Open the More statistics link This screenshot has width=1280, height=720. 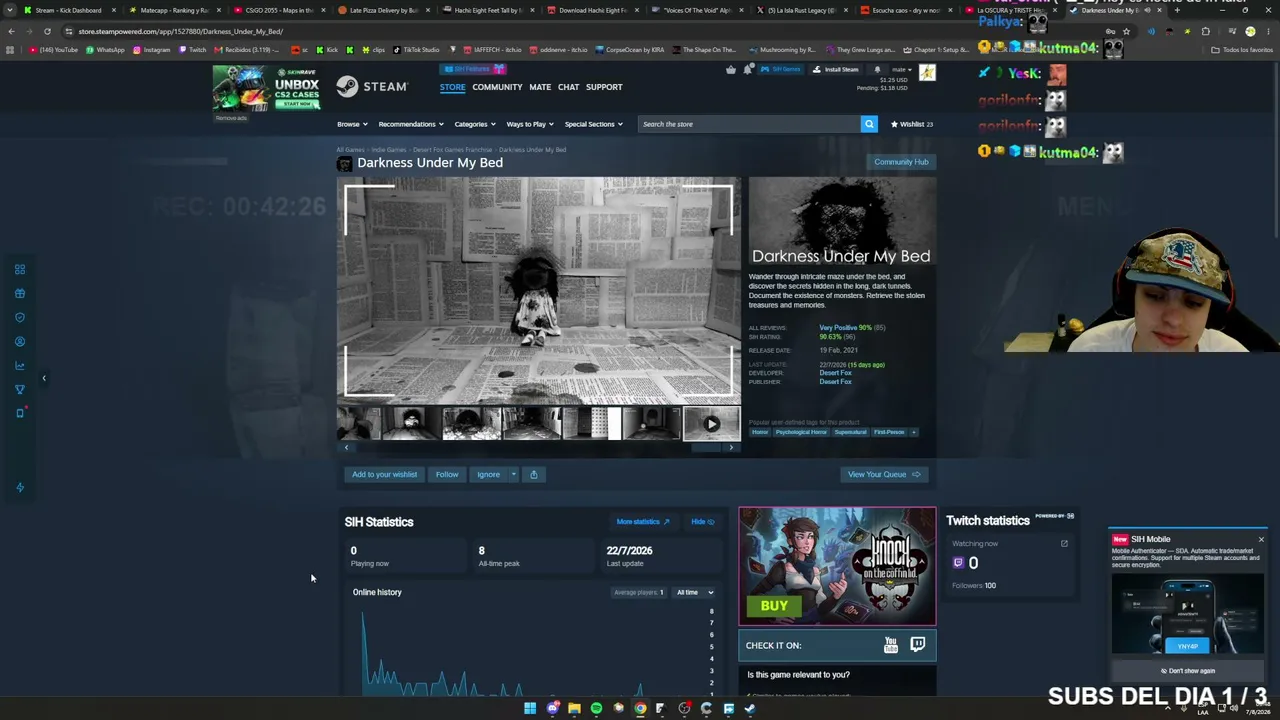(643, 522)
